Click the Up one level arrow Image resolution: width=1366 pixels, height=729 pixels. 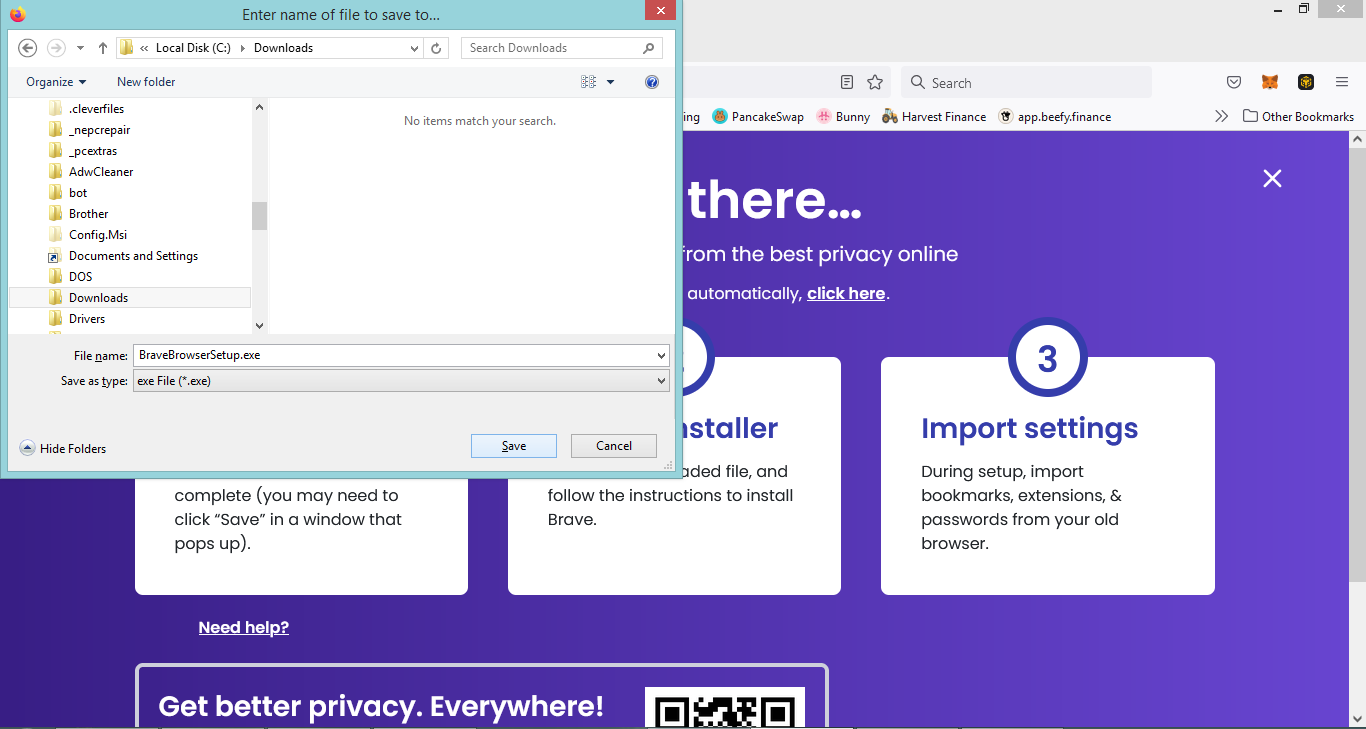click(x=103, y=48)
